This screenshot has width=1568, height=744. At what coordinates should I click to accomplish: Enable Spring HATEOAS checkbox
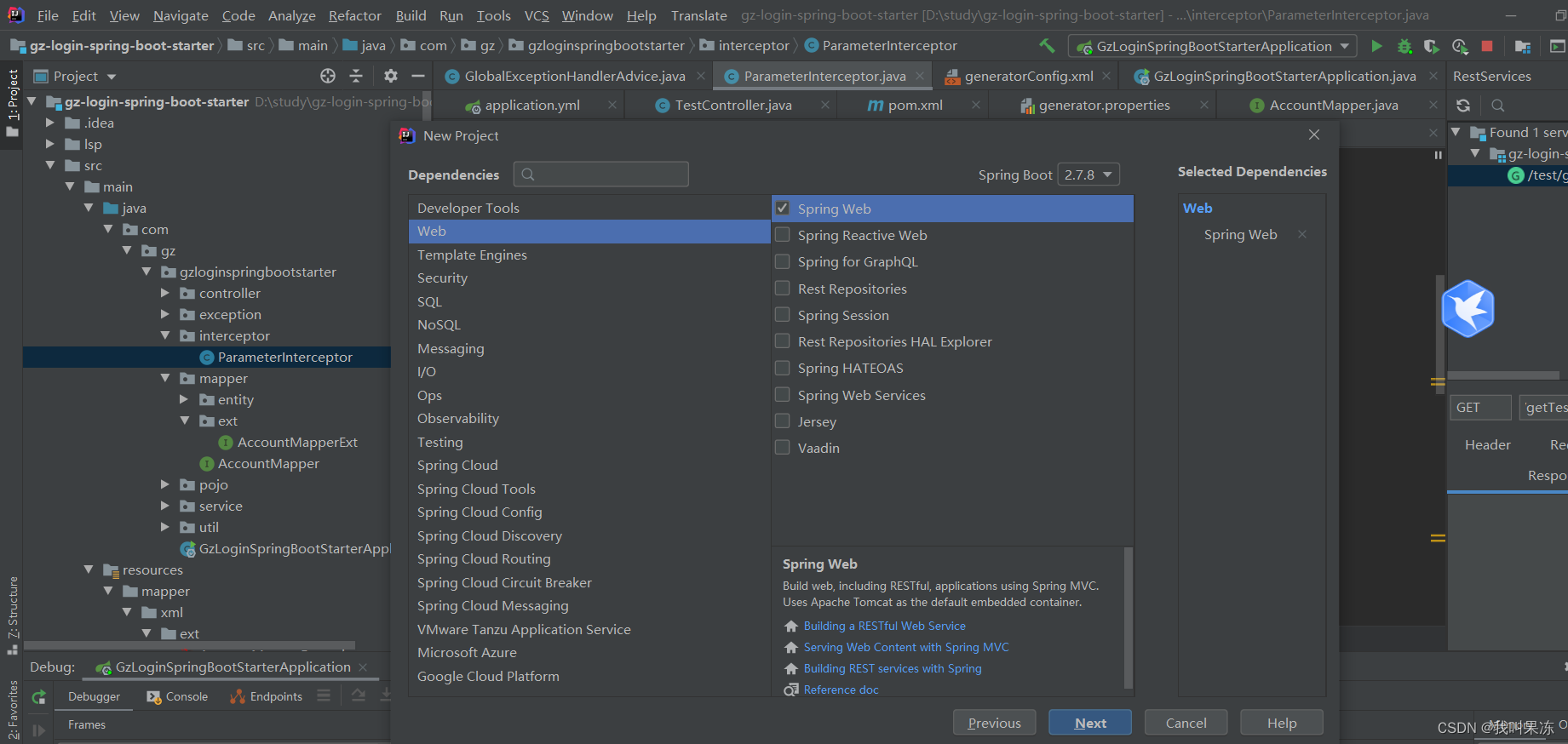[x=783, y=367]
